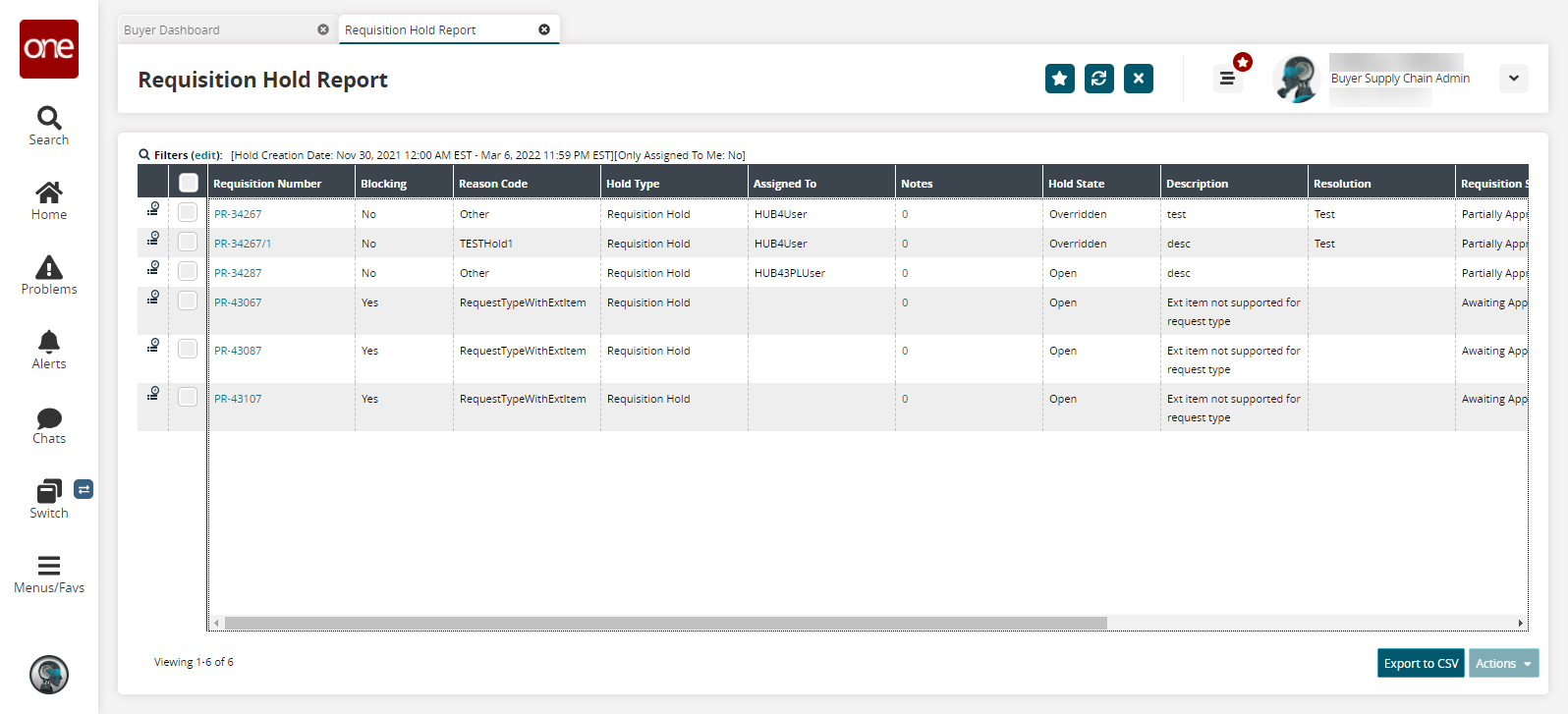Open the notifications list menu icon

pyautogui.click(x=1227, y=79)
